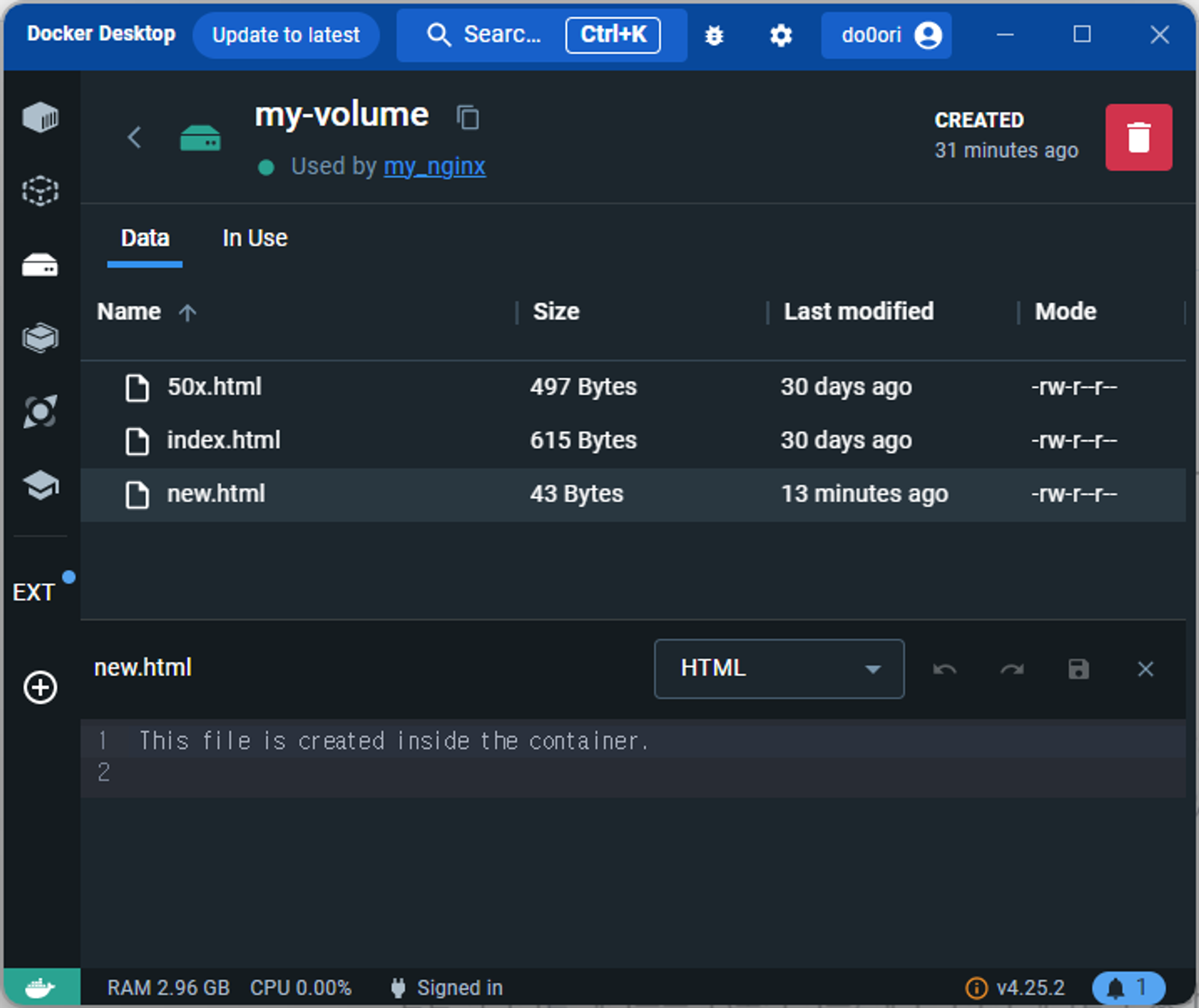
Task: Redo the edit in file editor
Action: 1012,669
